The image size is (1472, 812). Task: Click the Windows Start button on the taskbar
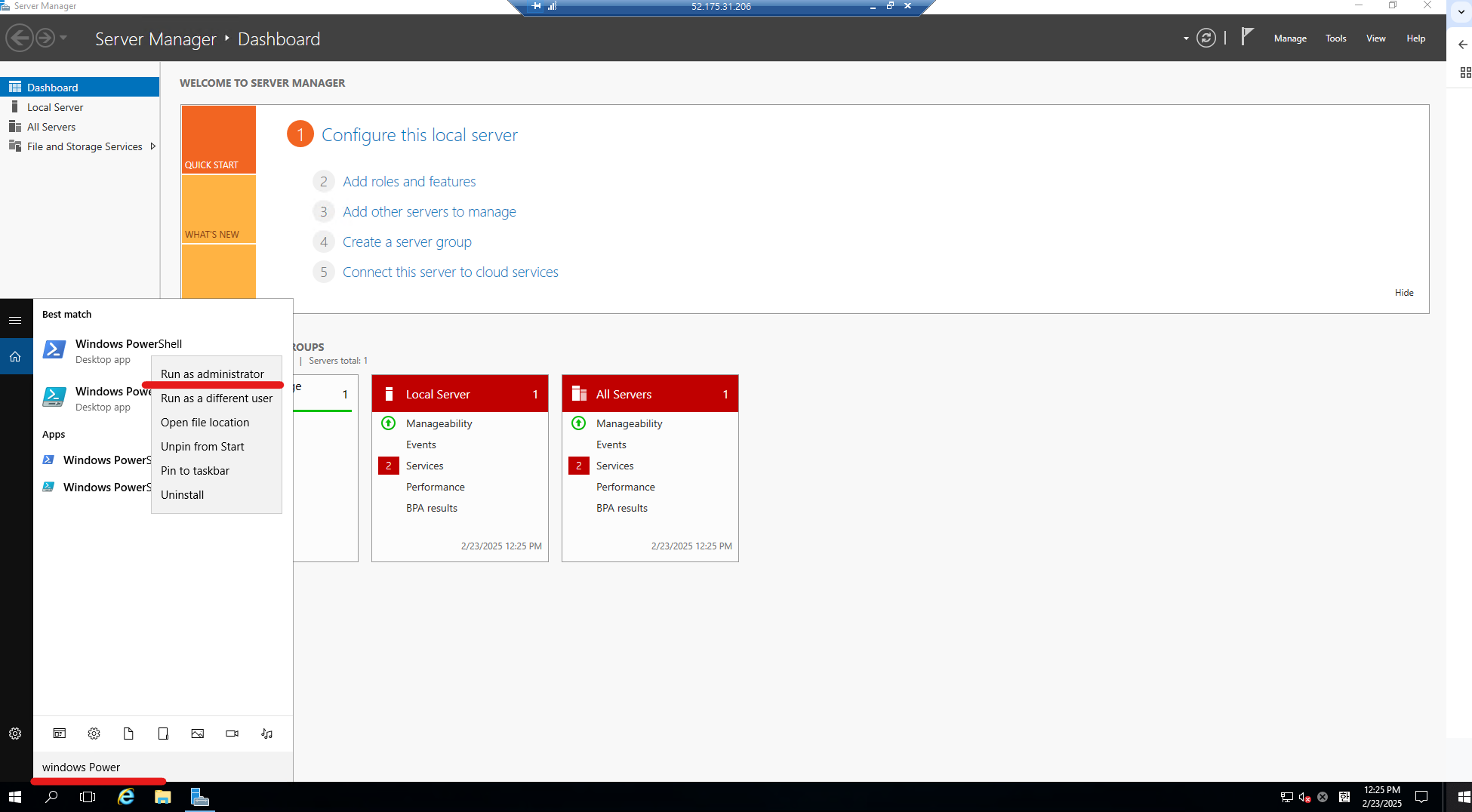tap(15, 797)
